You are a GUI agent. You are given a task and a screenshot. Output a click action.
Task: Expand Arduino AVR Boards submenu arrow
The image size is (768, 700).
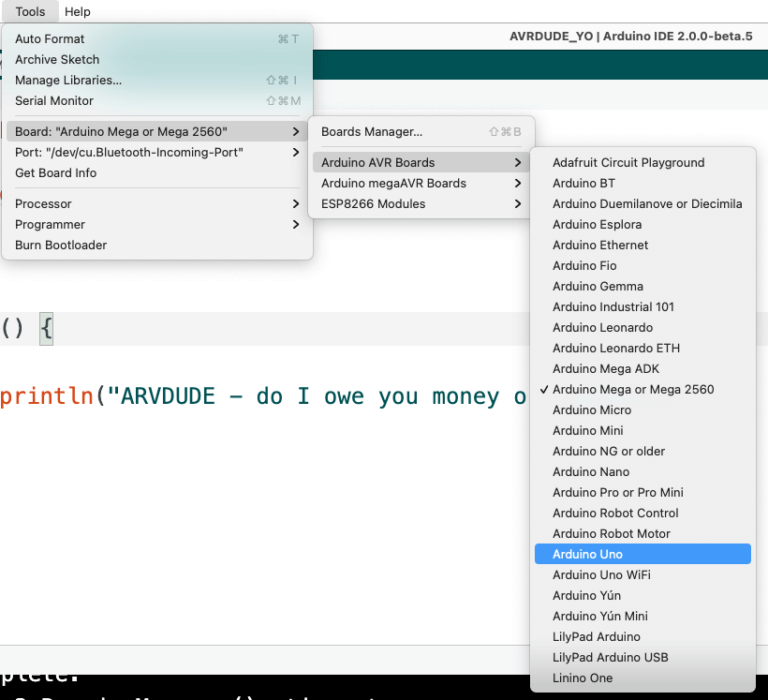click(518, 162)
